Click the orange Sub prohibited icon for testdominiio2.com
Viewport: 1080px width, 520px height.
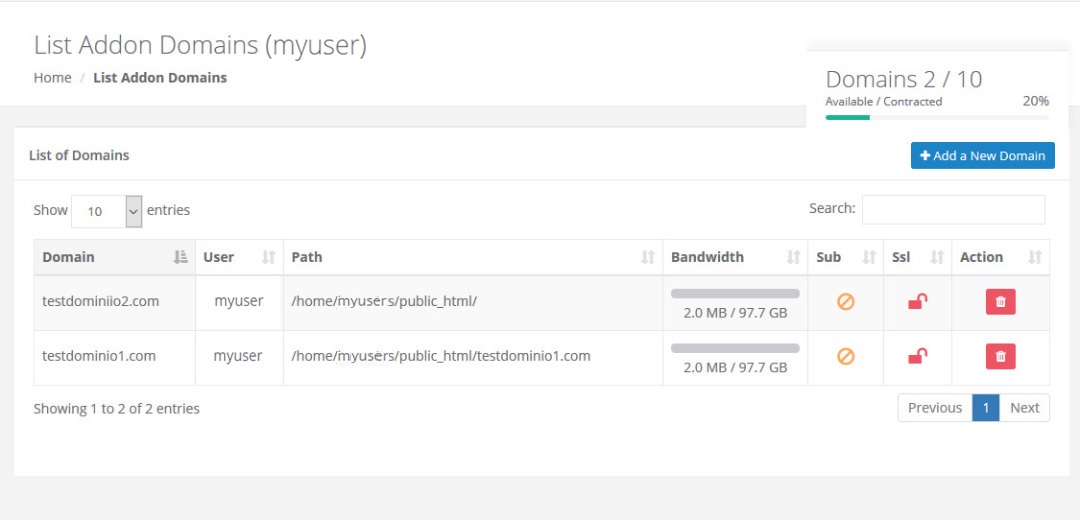(x=846, y=302)
